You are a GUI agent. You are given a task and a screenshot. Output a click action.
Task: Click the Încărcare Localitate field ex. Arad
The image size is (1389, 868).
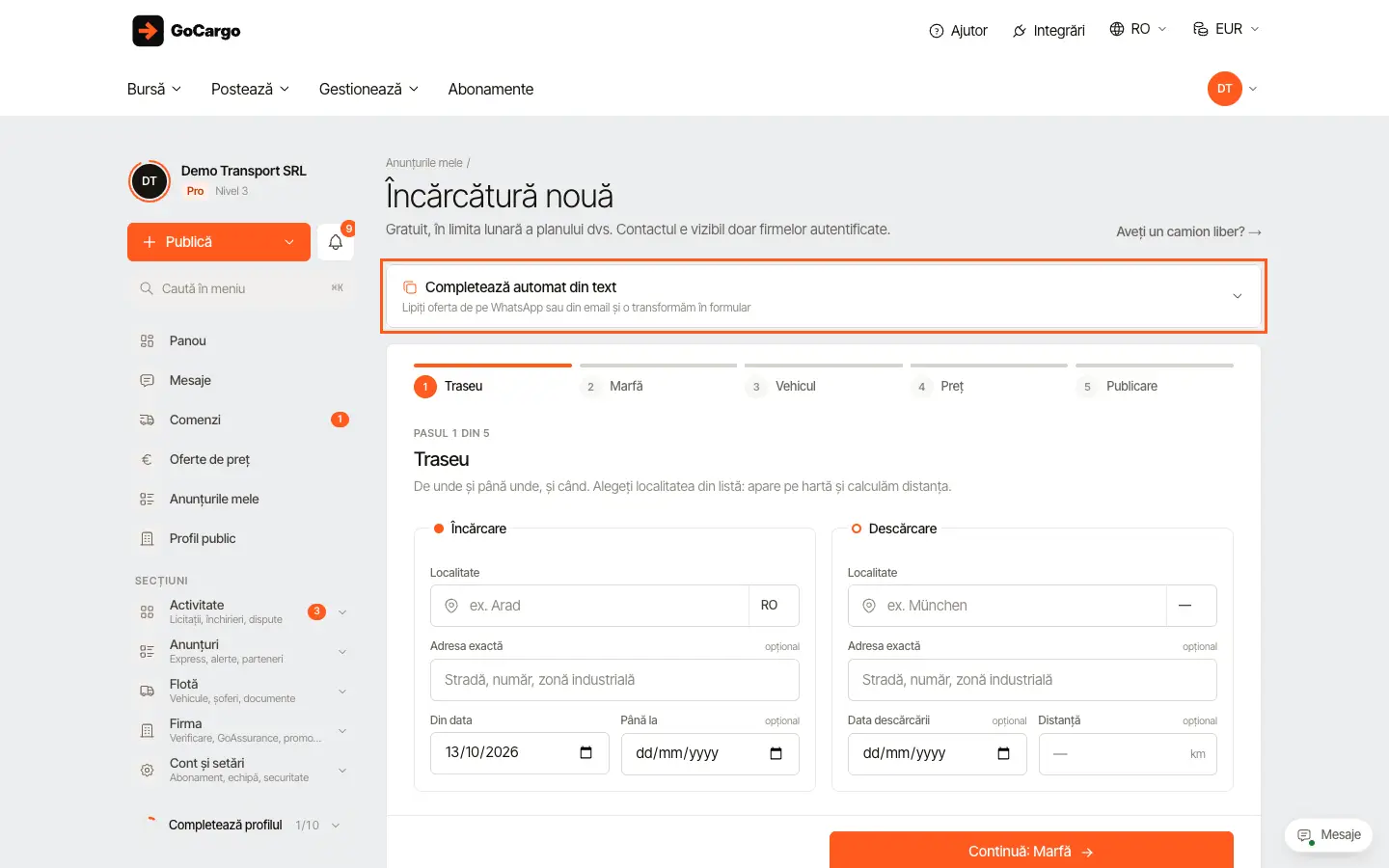tap(590, 606)
